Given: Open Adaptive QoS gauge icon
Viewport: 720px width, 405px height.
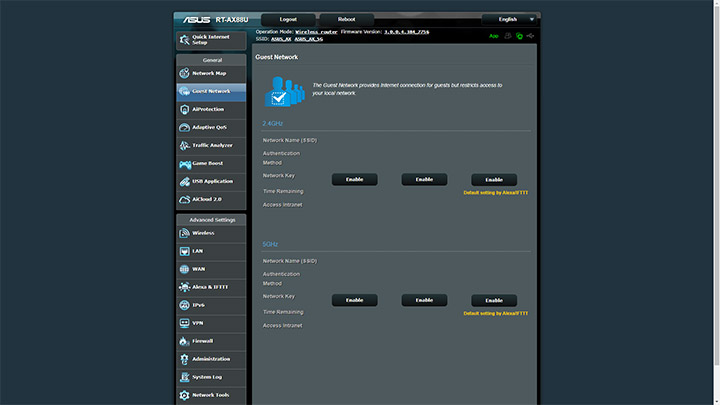Looking at the screenshot, I should tap(184, 127).
